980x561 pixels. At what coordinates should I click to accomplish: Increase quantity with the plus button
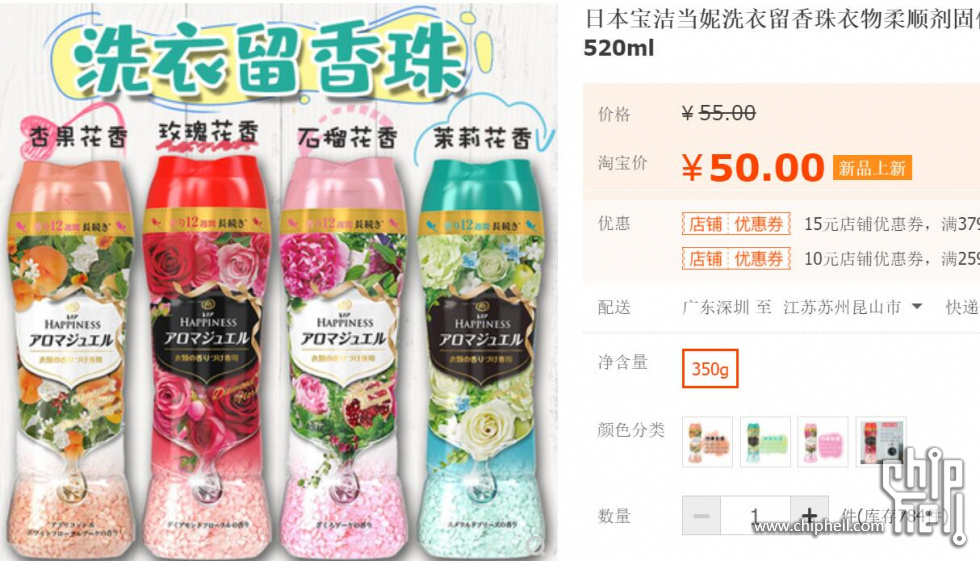coord(809,515)
